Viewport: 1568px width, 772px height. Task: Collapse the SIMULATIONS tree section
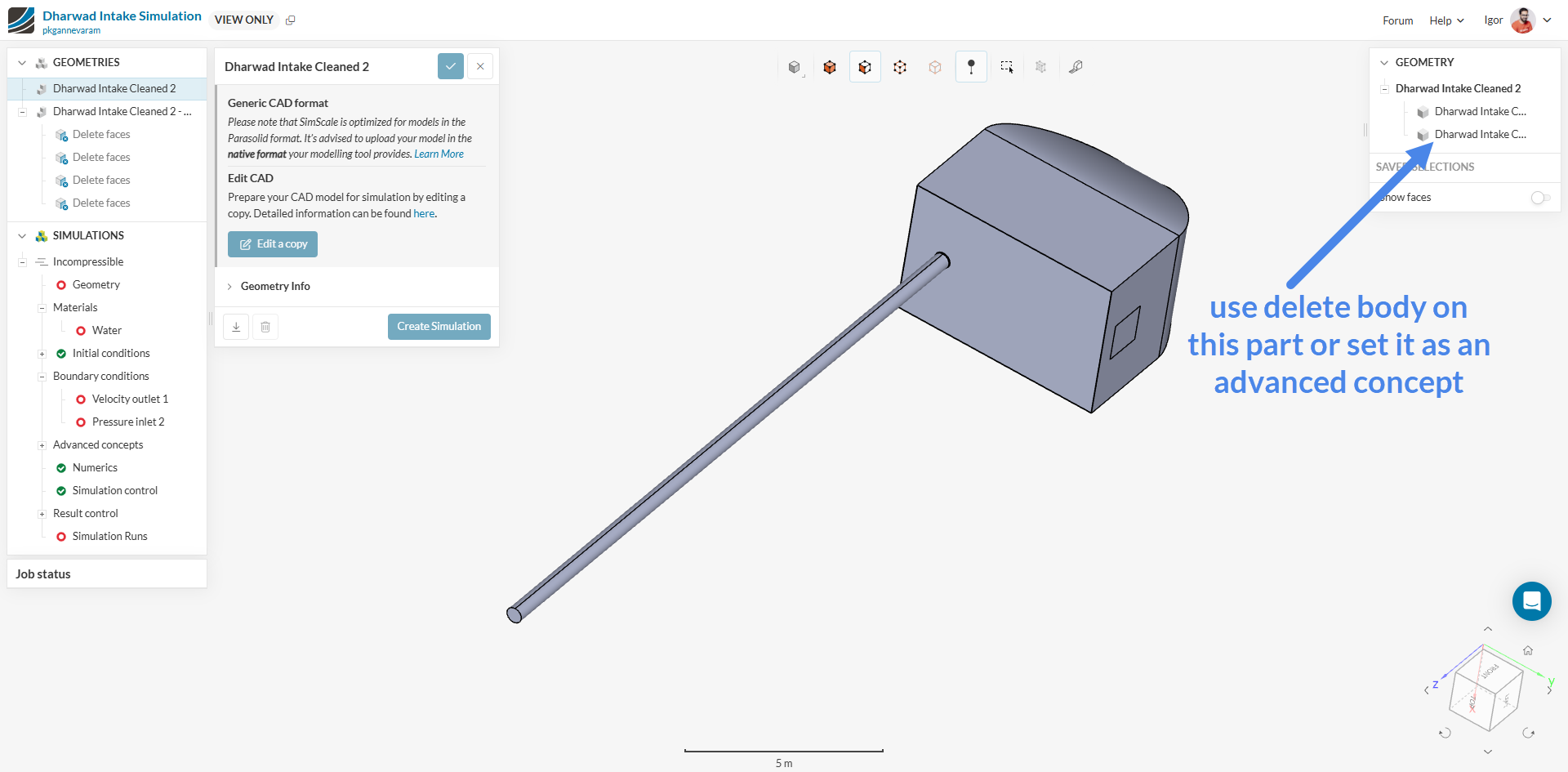click(x=22, y=236)
